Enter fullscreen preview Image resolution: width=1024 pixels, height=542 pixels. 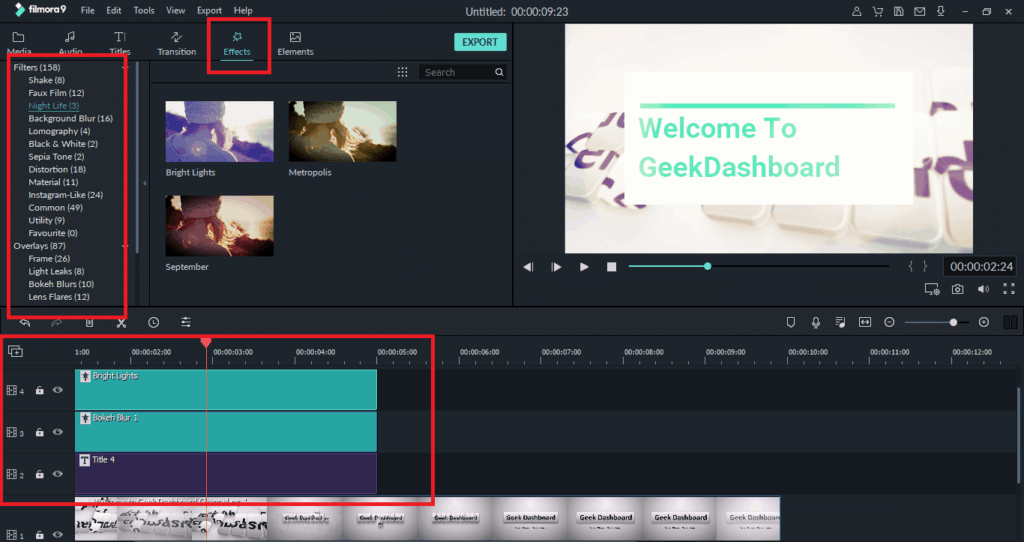tap(1009, 289)
